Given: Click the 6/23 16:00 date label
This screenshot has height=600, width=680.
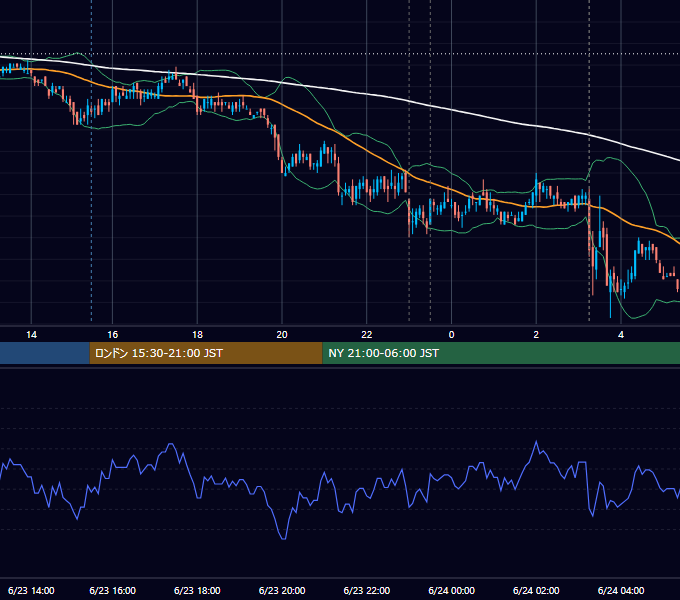Looking at the screenshot, I should point(112,590).
